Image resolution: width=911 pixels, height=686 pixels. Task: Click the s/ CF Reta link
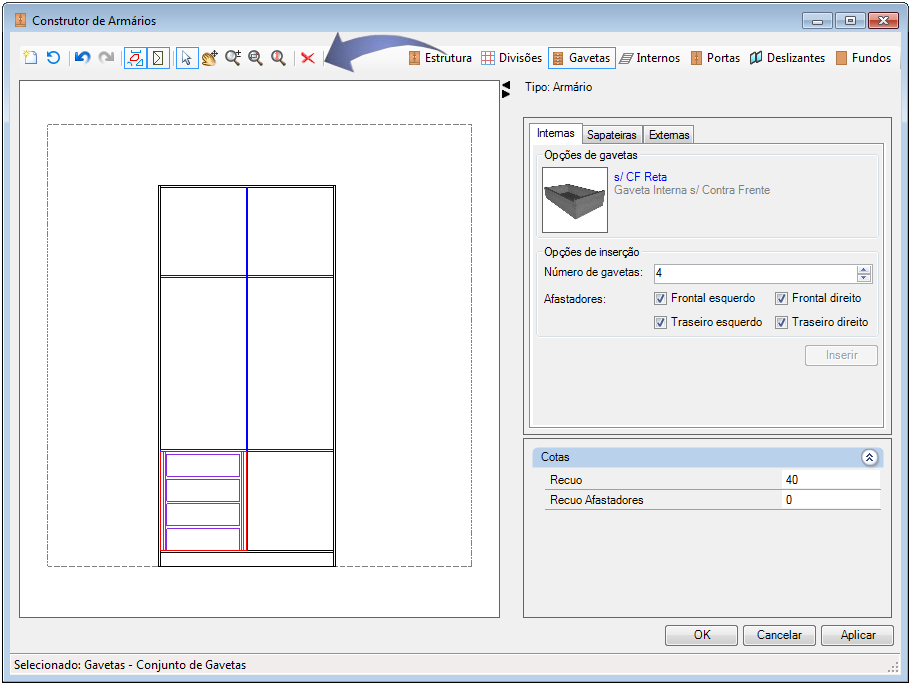pos(640,177)
